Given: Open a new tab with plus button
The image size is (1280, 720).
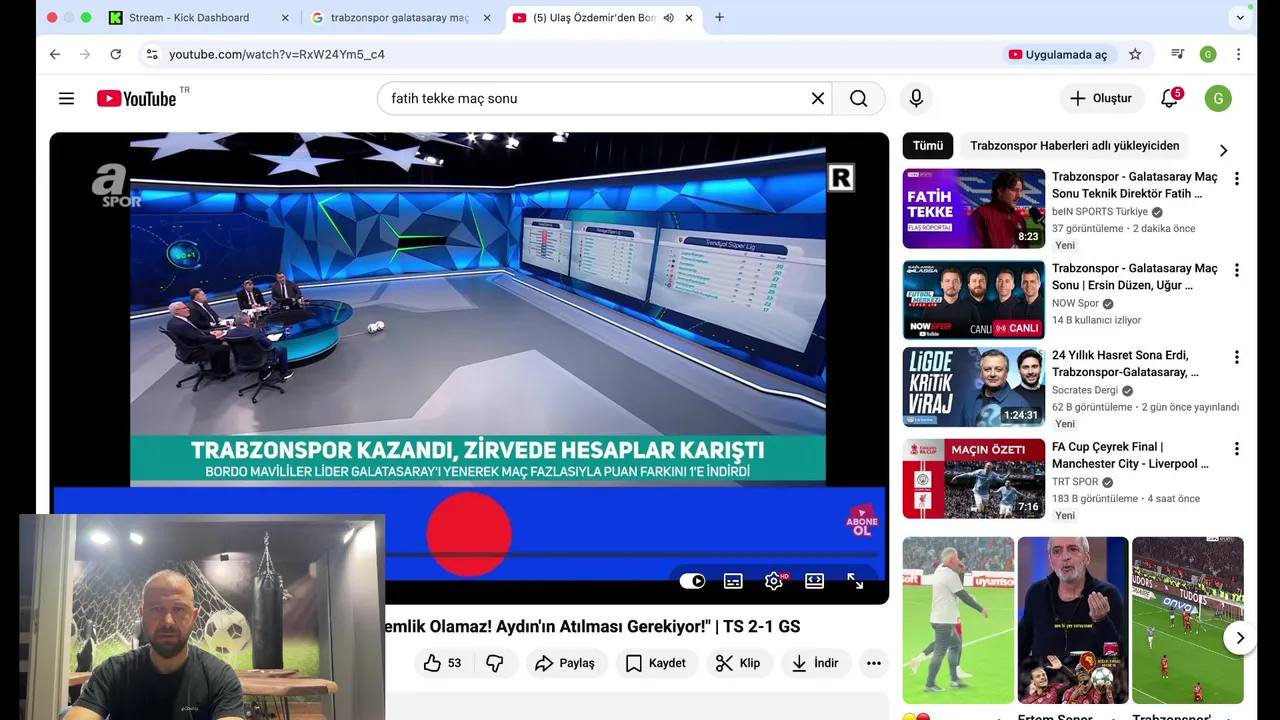Looking at the screenshot, I should pyautogui.click(x=719, y=17).
